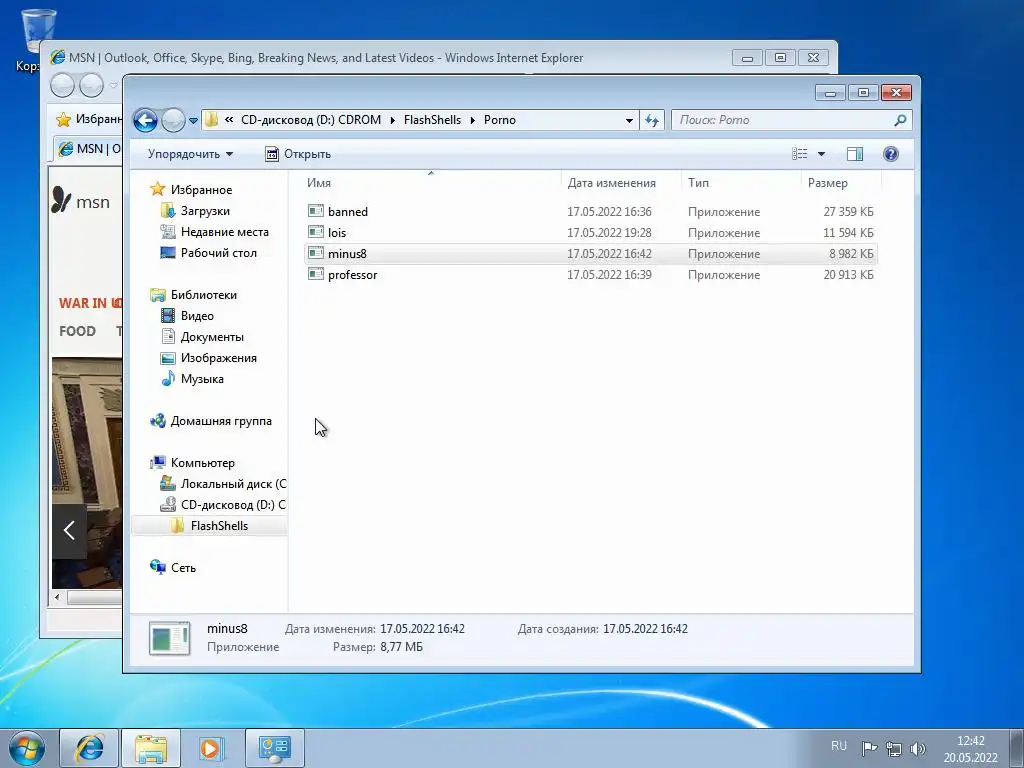Open the view options dropdown arrow

(x=821, y=154)
